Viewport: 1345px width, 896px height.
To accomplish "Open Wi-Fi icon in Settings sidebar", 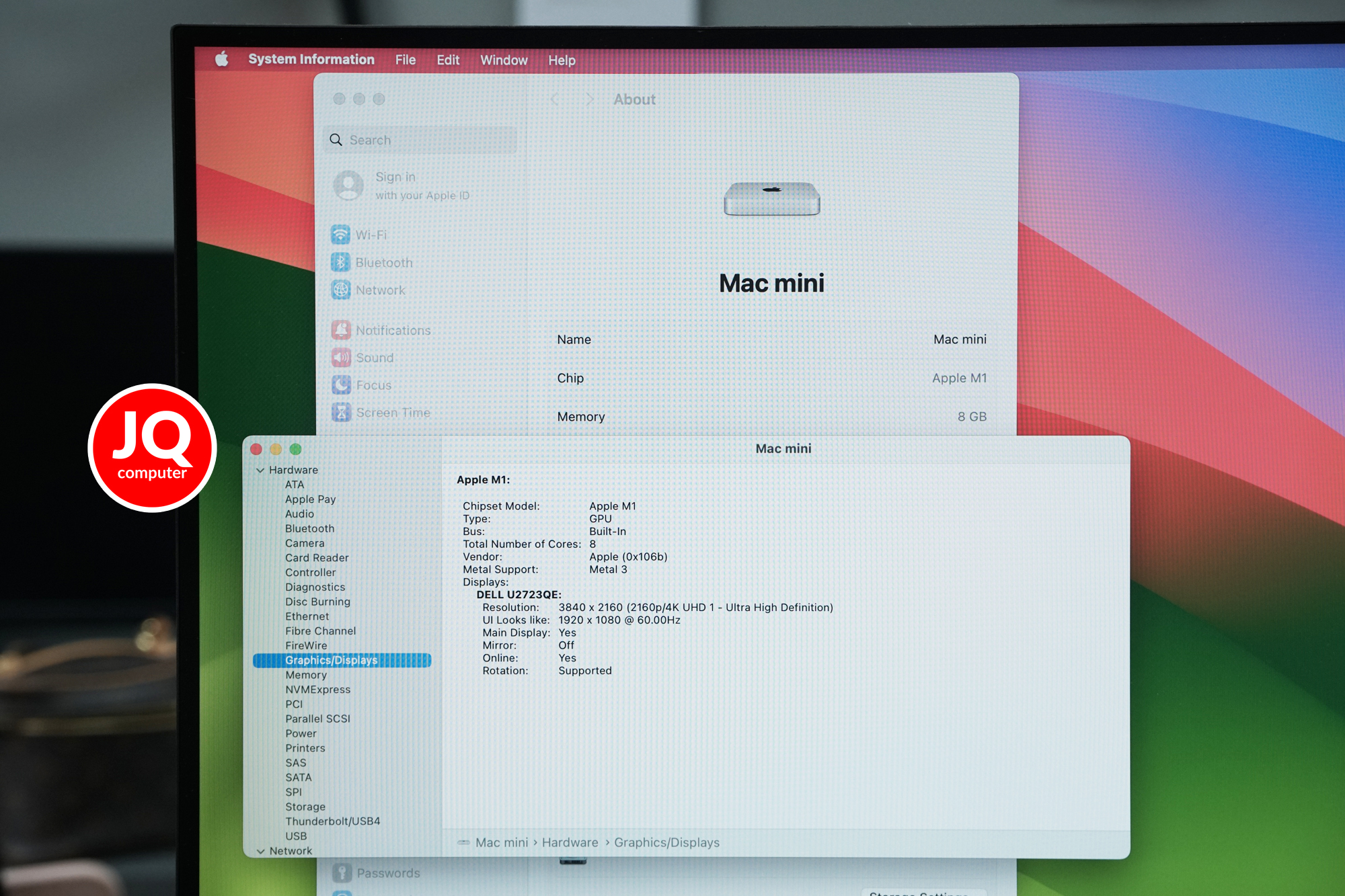I will tap(340, 235).
